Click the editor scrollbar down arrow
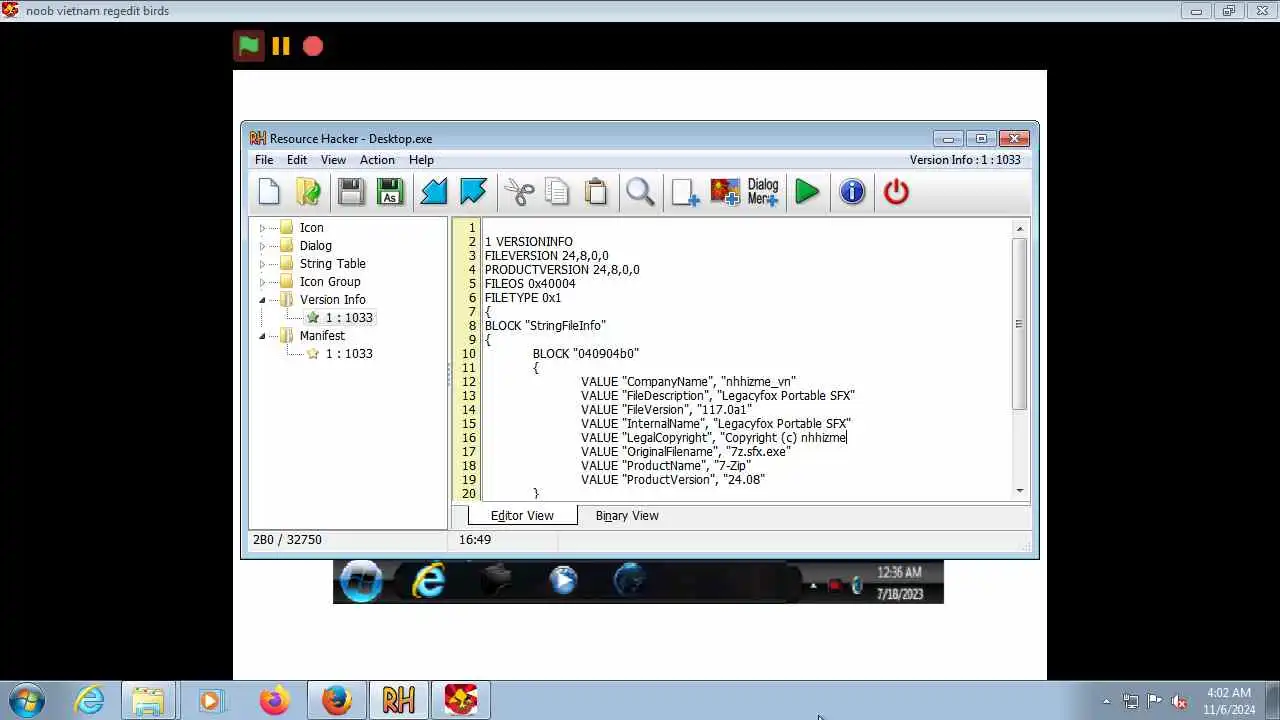The image size is (1280, 720). point(1020,490)
